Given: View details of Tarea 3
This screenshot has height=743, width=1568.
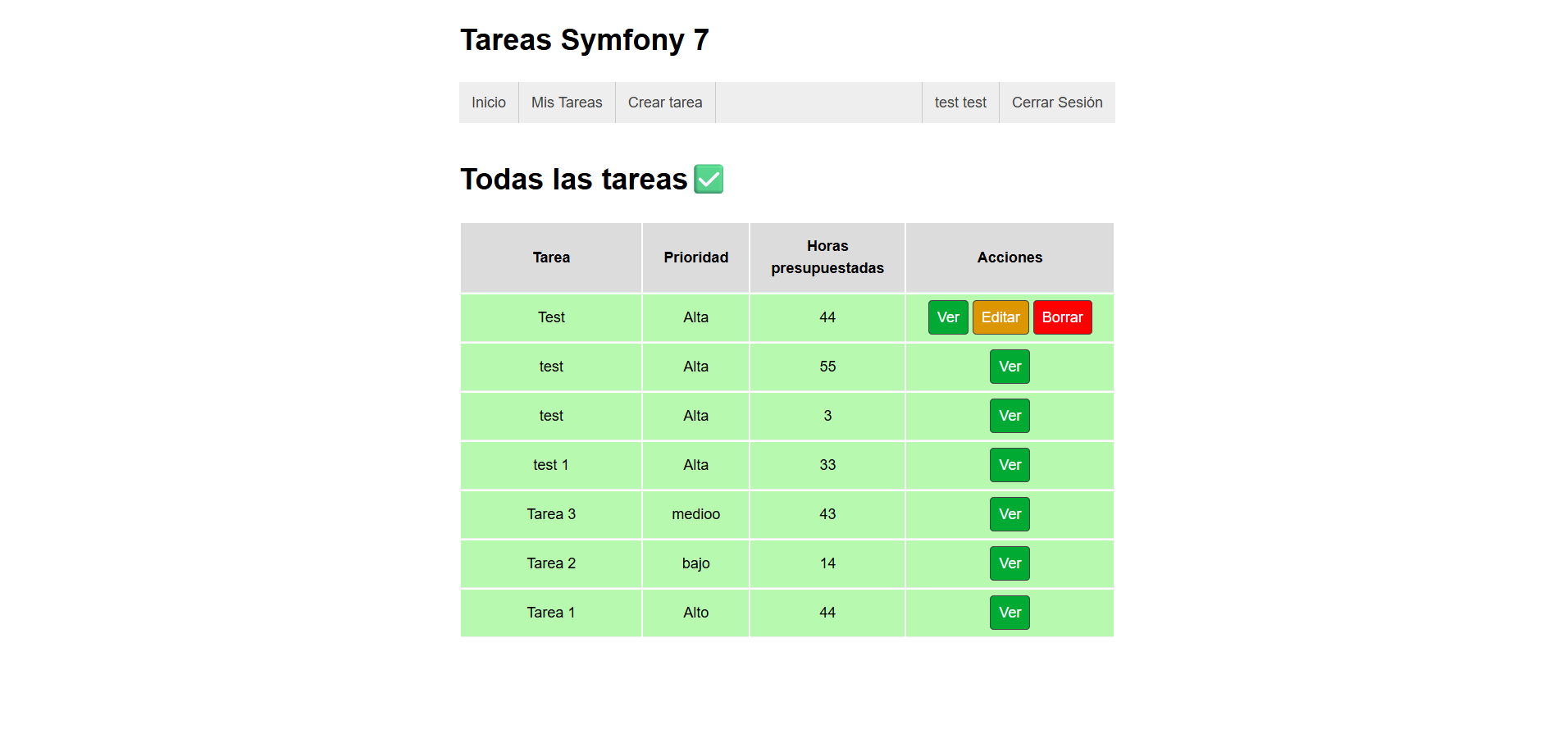Looking at the screenshot, I should point(1010,514).
